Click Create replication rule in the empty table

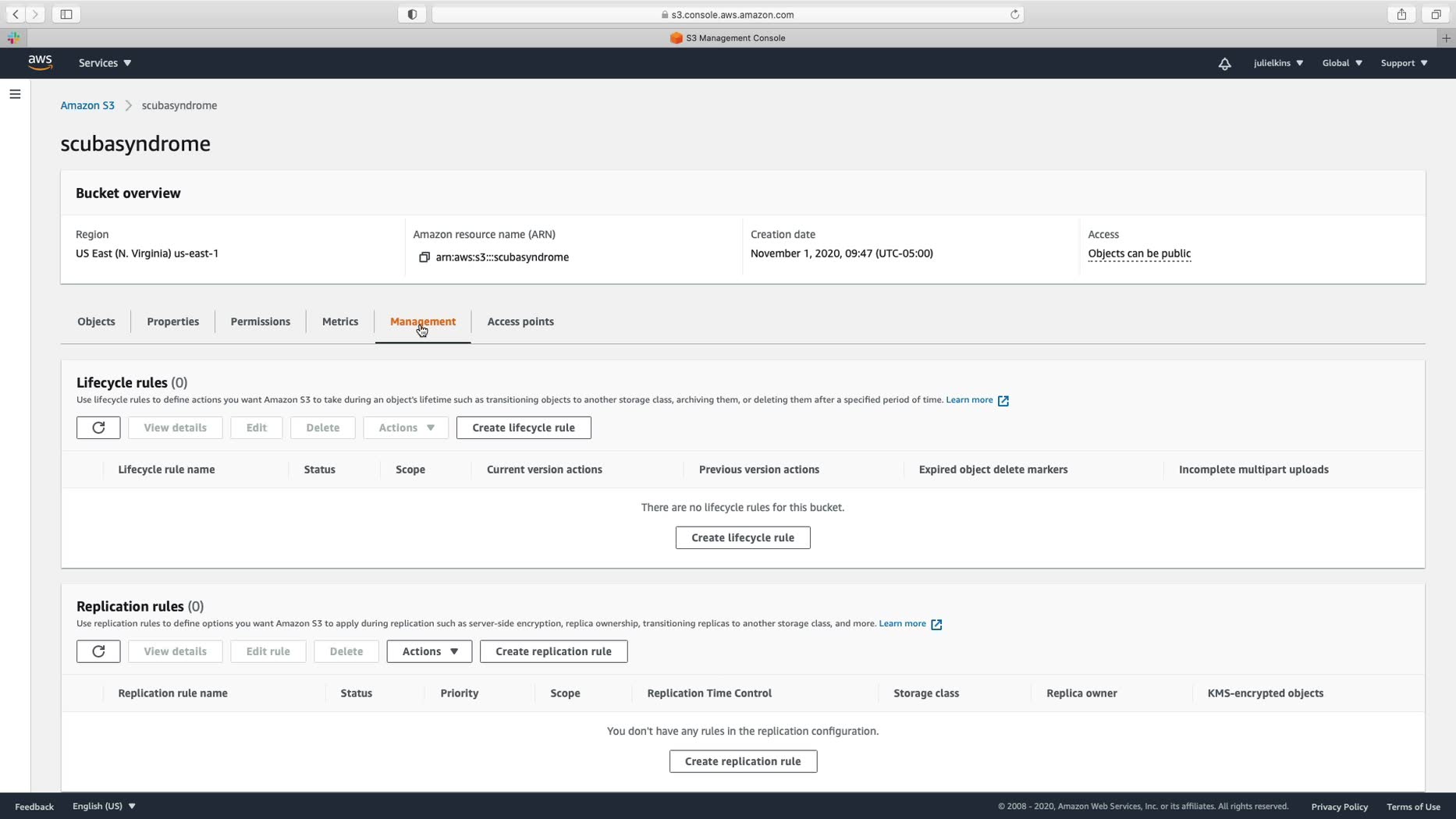pyautogui.click(x=743, y=761)
